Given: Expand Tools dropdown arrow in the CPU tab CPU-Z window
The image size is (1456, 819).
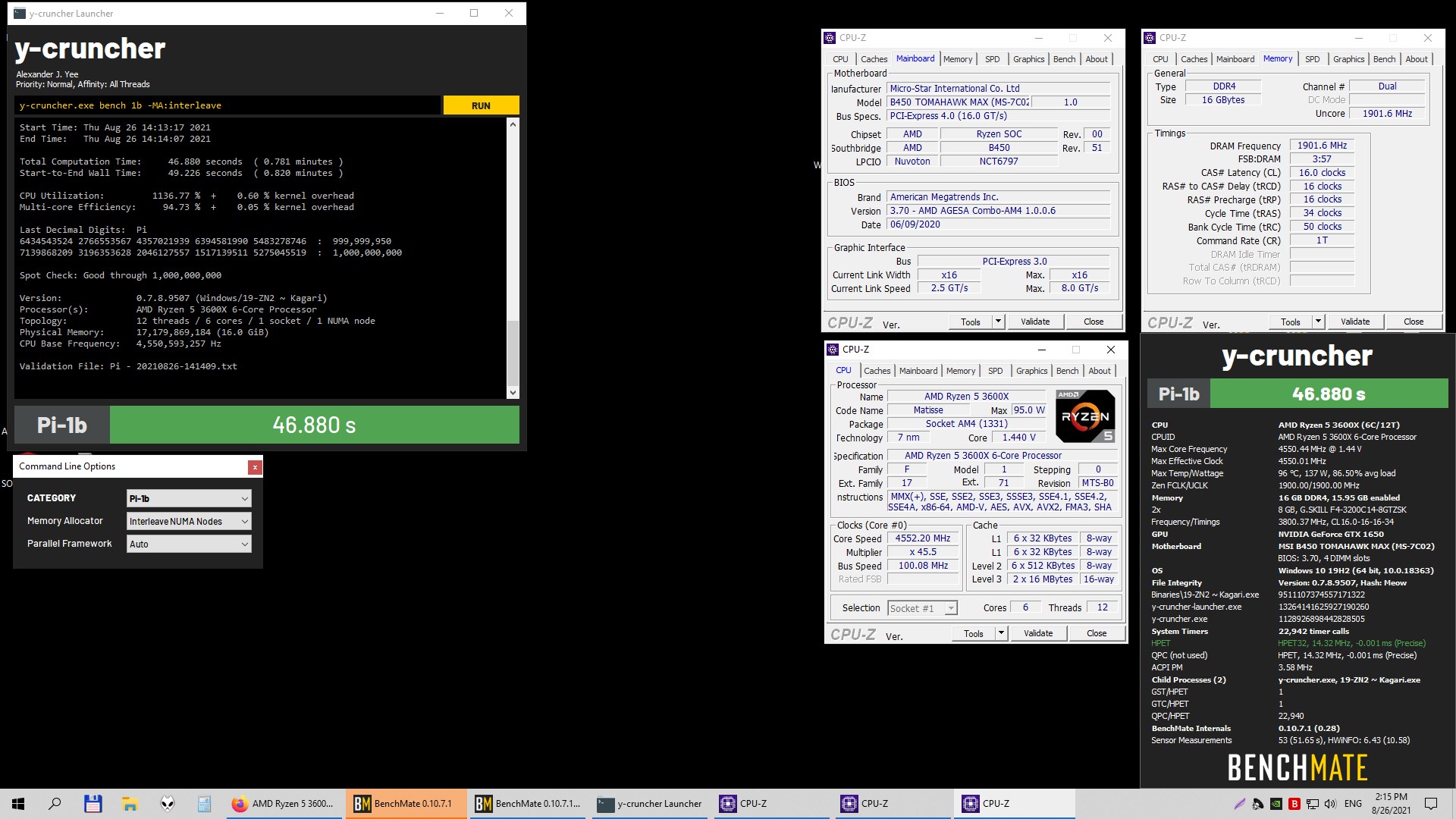Looking at the screenshot, I should pyautogui.click(x=1001, y=633).
